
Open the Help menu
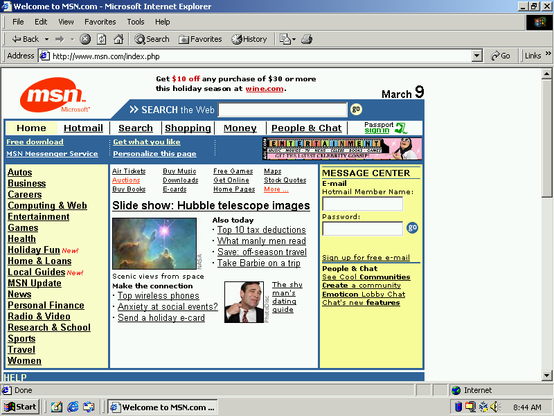162,22
